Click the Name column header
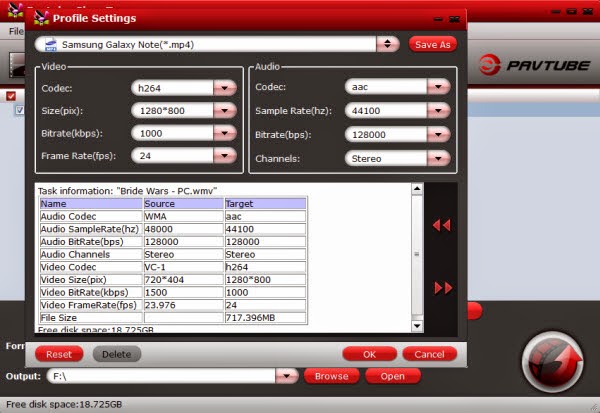Screen dimensions: 600x413 tap(91, 204)
